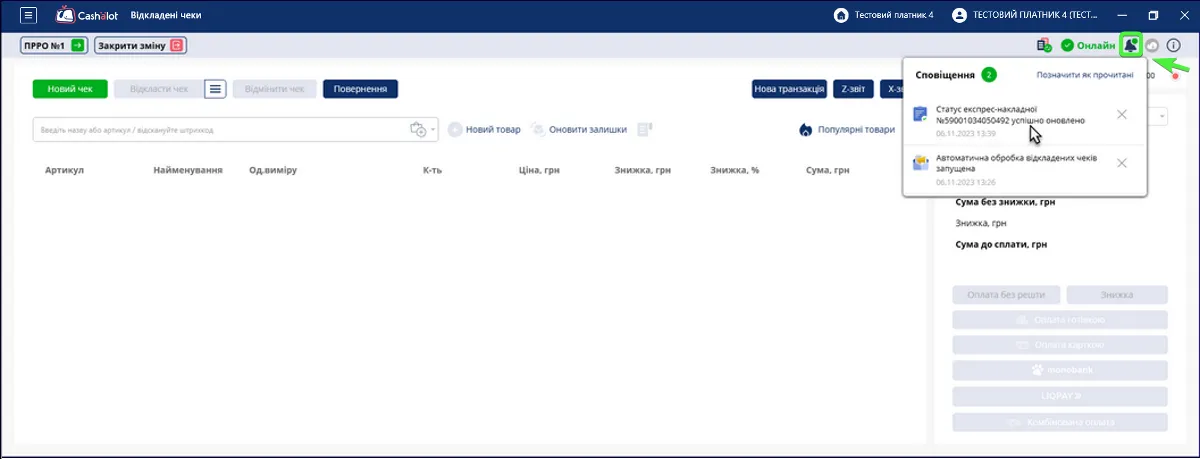Viewport: 1200px width, 459px height.
Task: Open Популярні товари
Action: 846,130
